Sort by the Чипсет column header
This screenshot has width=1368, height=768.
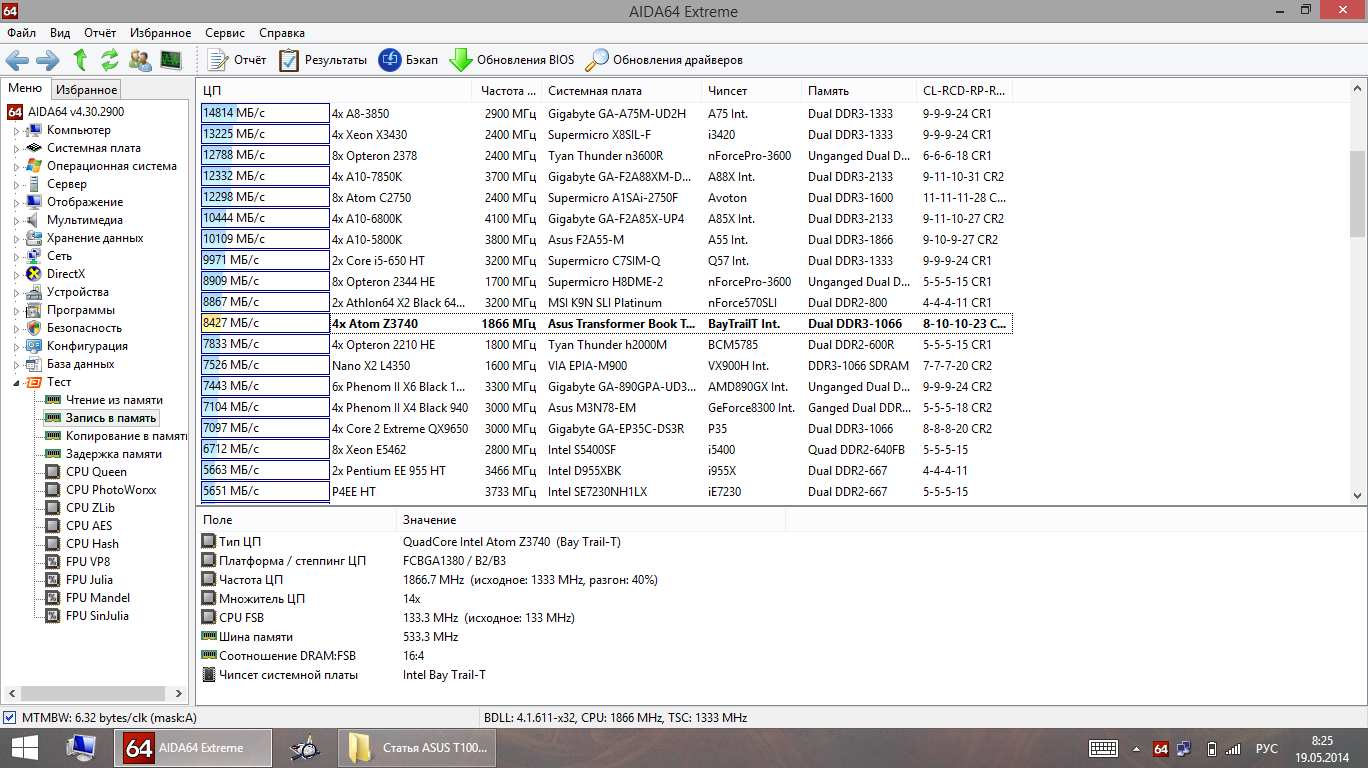click(x=751, y=90)
